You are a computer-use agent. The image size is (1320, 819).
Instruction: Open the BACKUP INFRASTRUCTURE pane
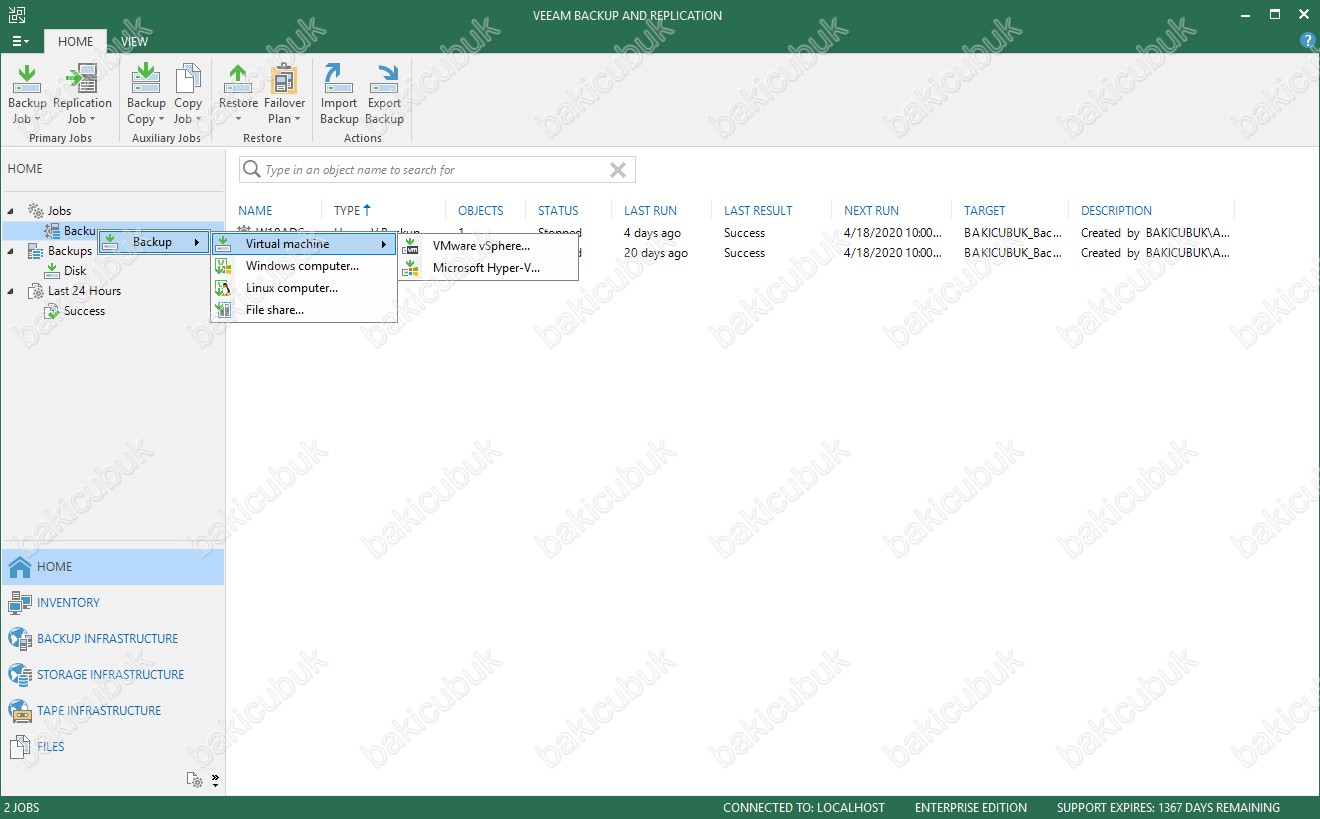[x=112, y=639]
